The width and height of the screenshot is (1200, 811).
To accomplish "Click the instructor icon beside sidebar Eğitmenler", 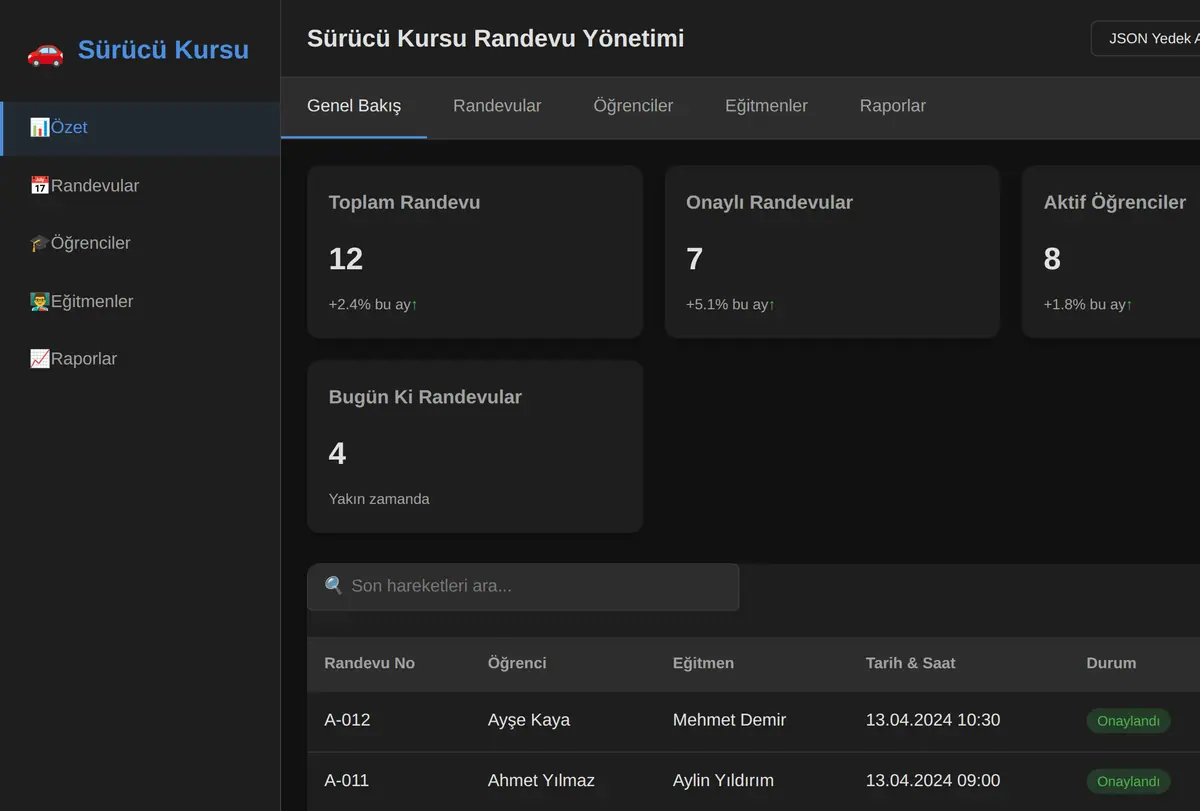I will [40, 301].
